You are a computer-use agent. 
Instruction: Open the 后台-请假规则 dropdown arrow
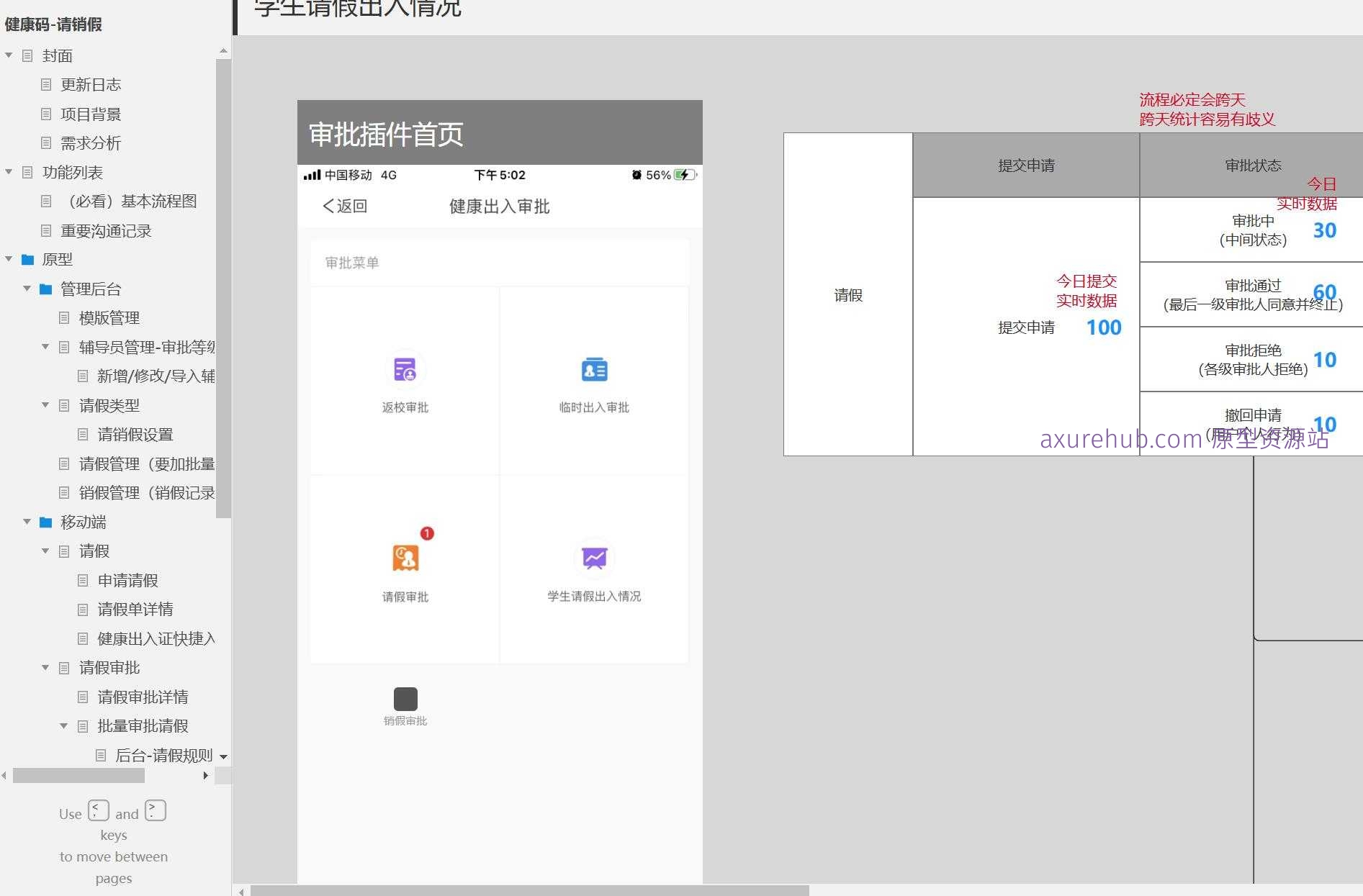224,756
